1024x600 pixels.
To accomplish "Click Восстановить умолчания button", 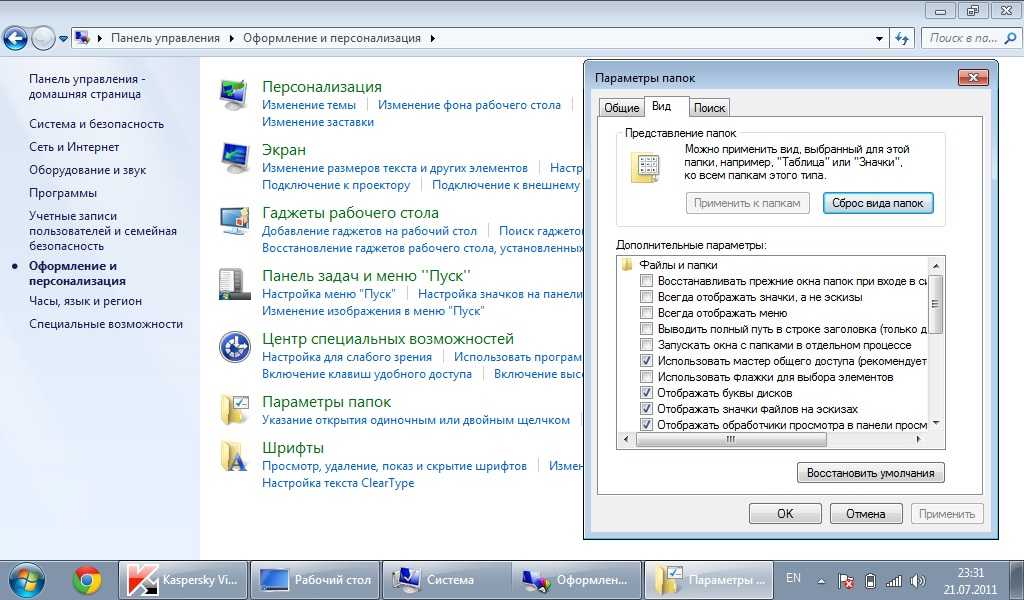I will [871, 473].
